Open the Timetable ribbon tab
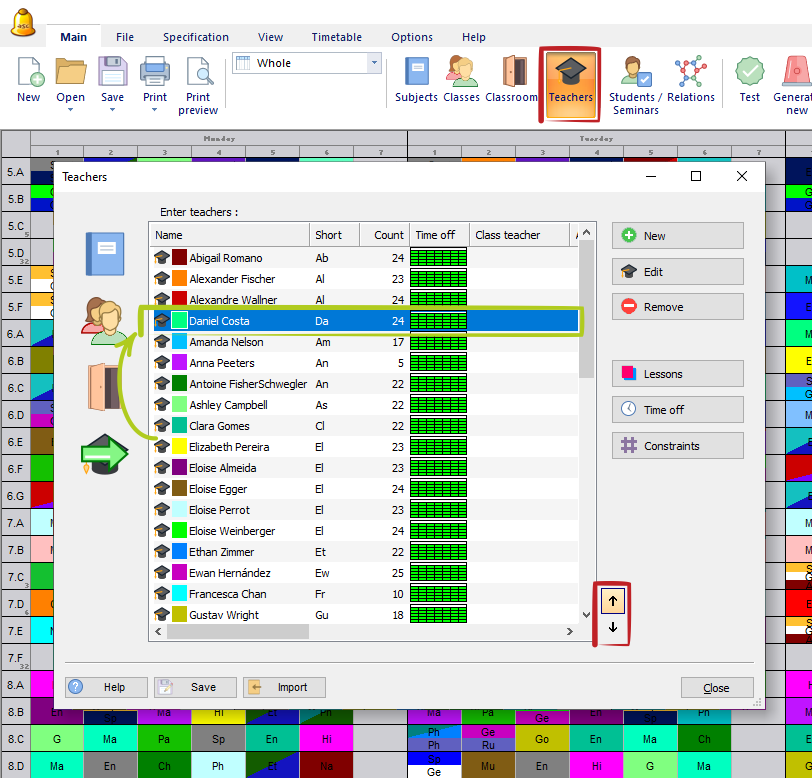 (336, 37)
